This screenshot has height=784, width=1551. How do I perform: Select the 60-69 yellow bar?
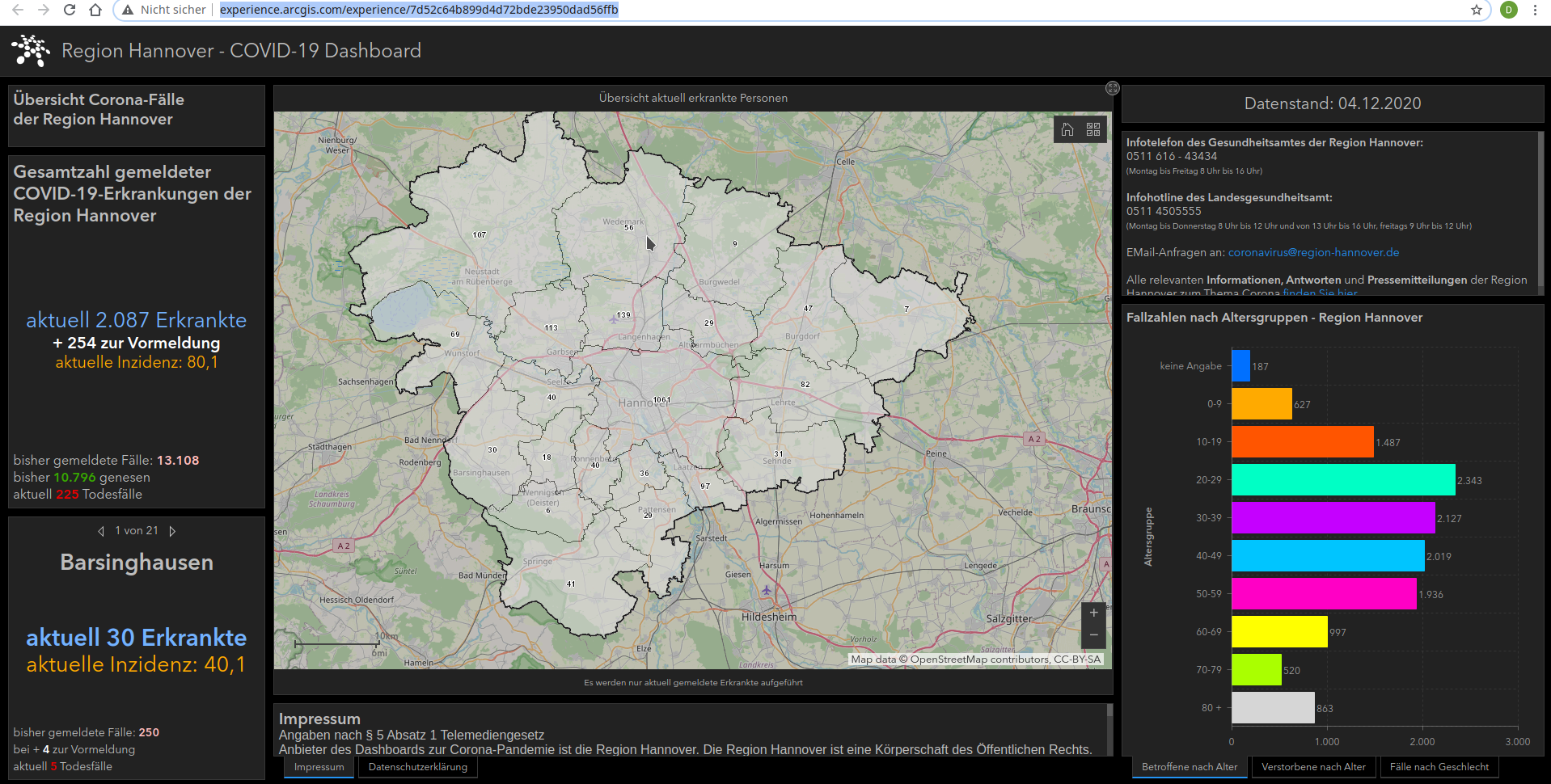(x=1279, y=632)
